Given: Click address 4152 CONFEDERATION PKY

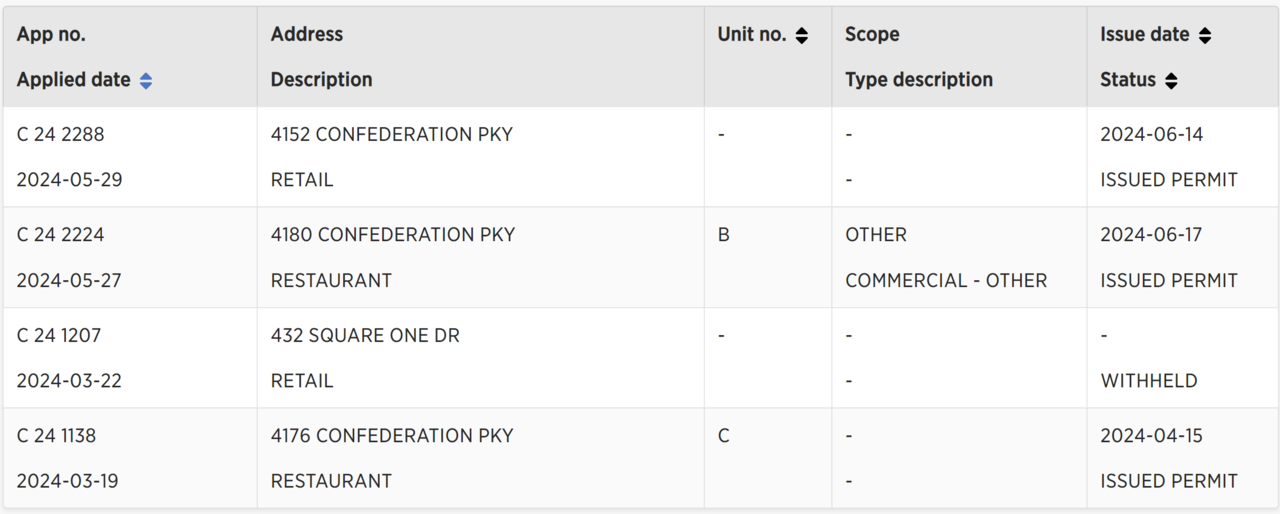Looking at the screenshot, I should pos(391,134).
